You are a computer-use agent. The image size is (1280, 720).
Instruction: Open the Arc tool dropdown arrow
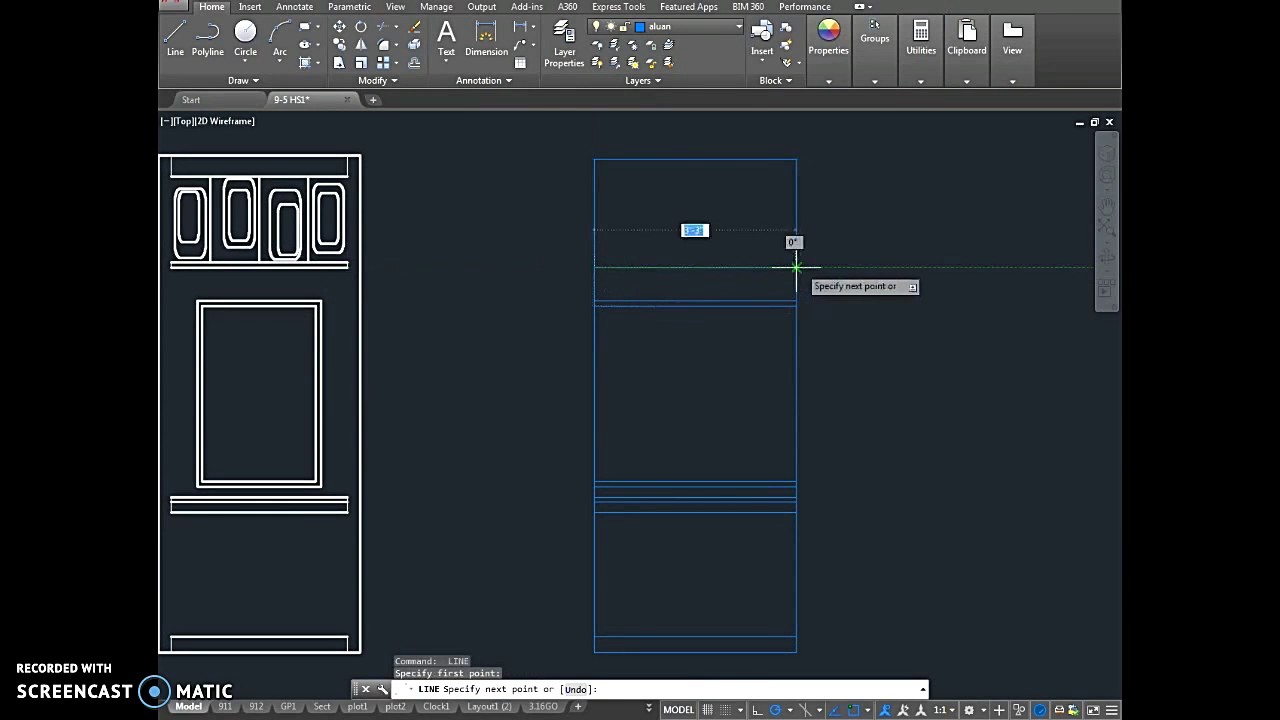click(x=280, y=61)
